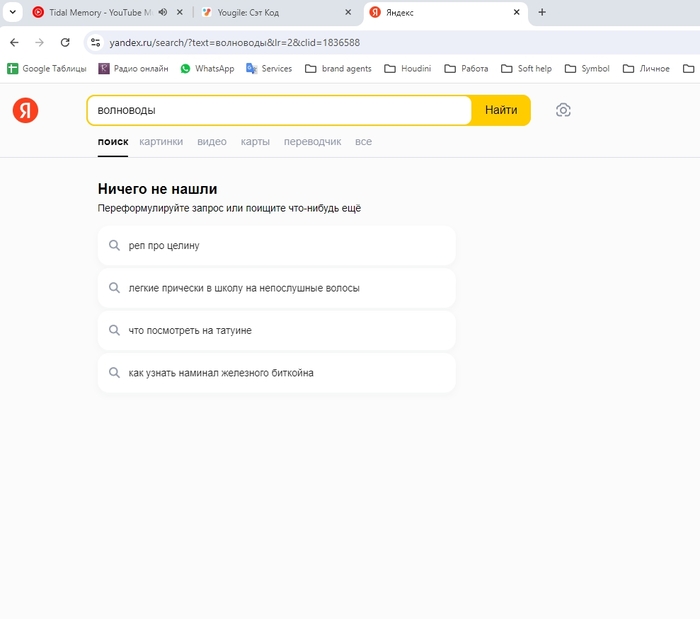This screenshot has width=700, height=619.
Task: Expand the brand agents bookmark folder
Action: coord(338,69)
